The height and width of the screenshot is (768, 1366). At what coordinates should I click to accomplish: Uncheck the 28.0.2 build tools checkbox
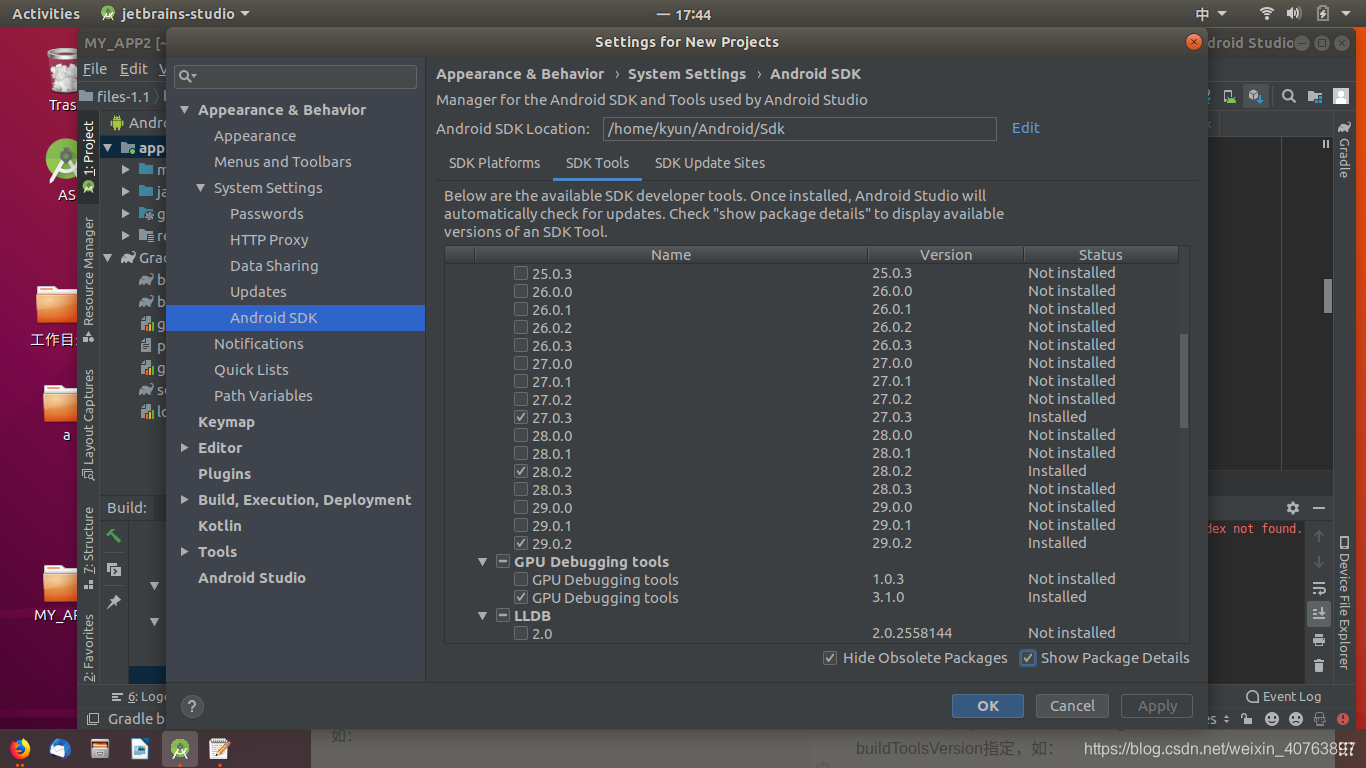pos(521,471)
